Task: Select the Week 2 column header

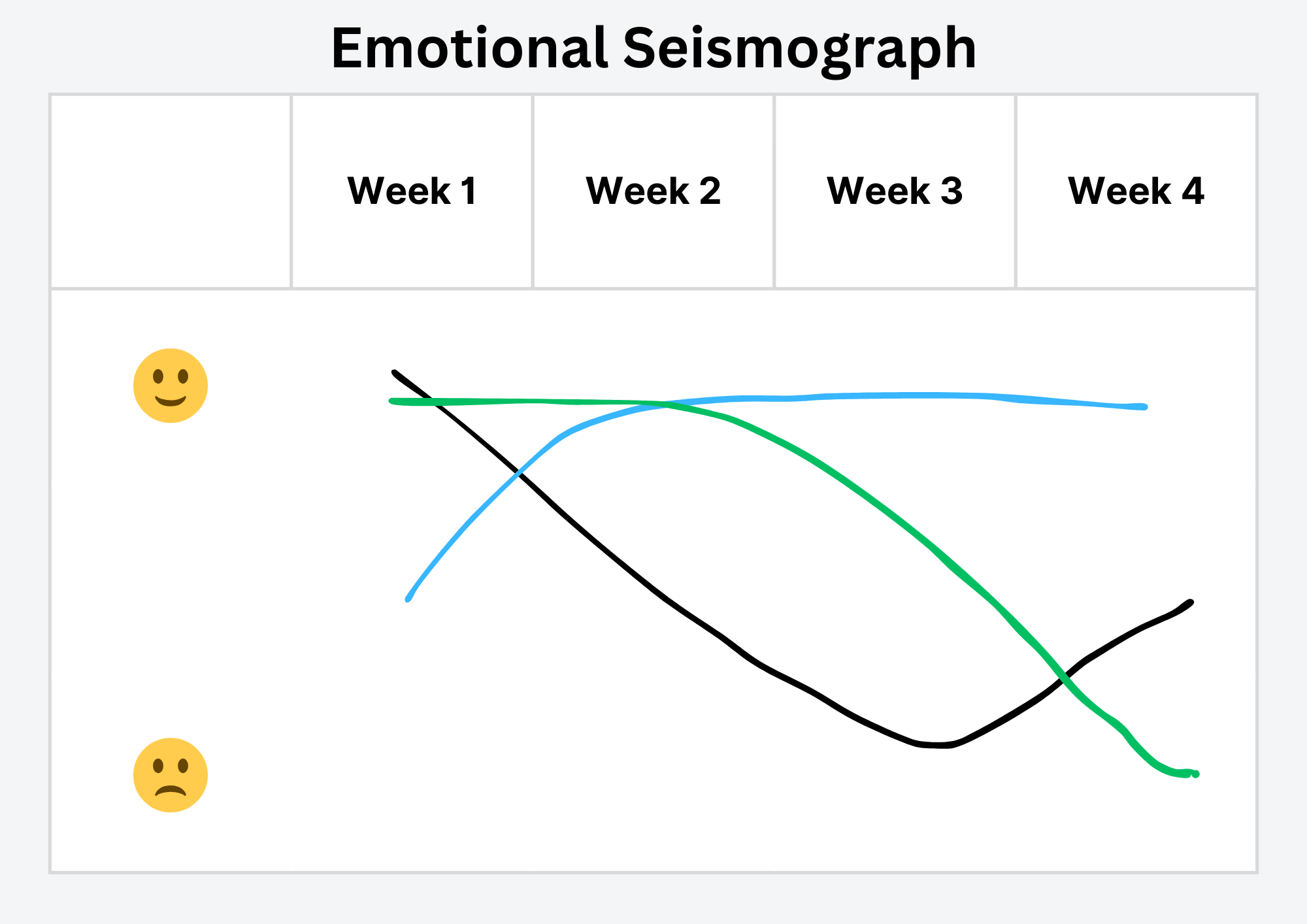Action: point(653,191)
